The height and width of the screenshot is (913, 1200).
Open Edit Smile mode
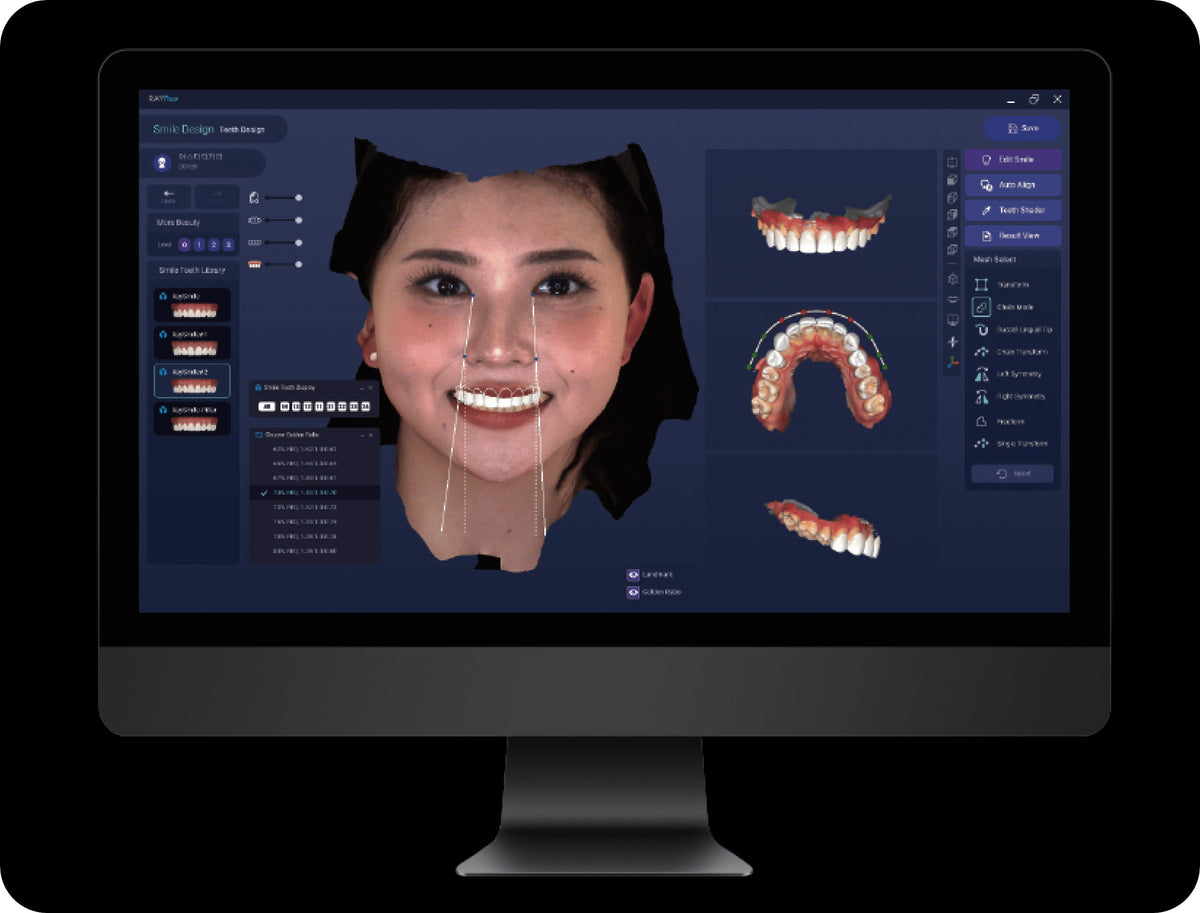pyautogui.click(x=1013, y=160)
